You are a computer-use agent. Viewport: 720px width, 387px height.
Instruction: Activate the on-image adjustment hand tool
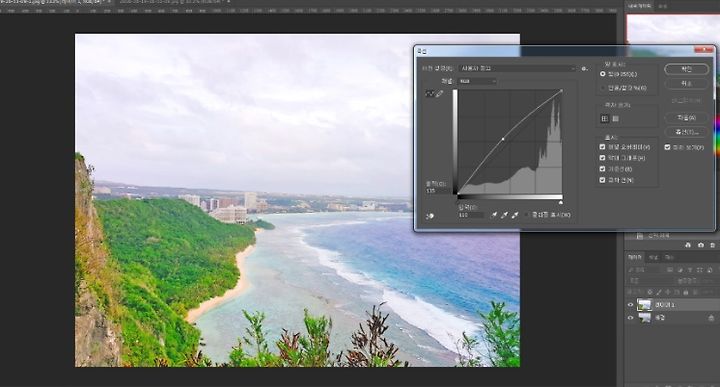430,216
